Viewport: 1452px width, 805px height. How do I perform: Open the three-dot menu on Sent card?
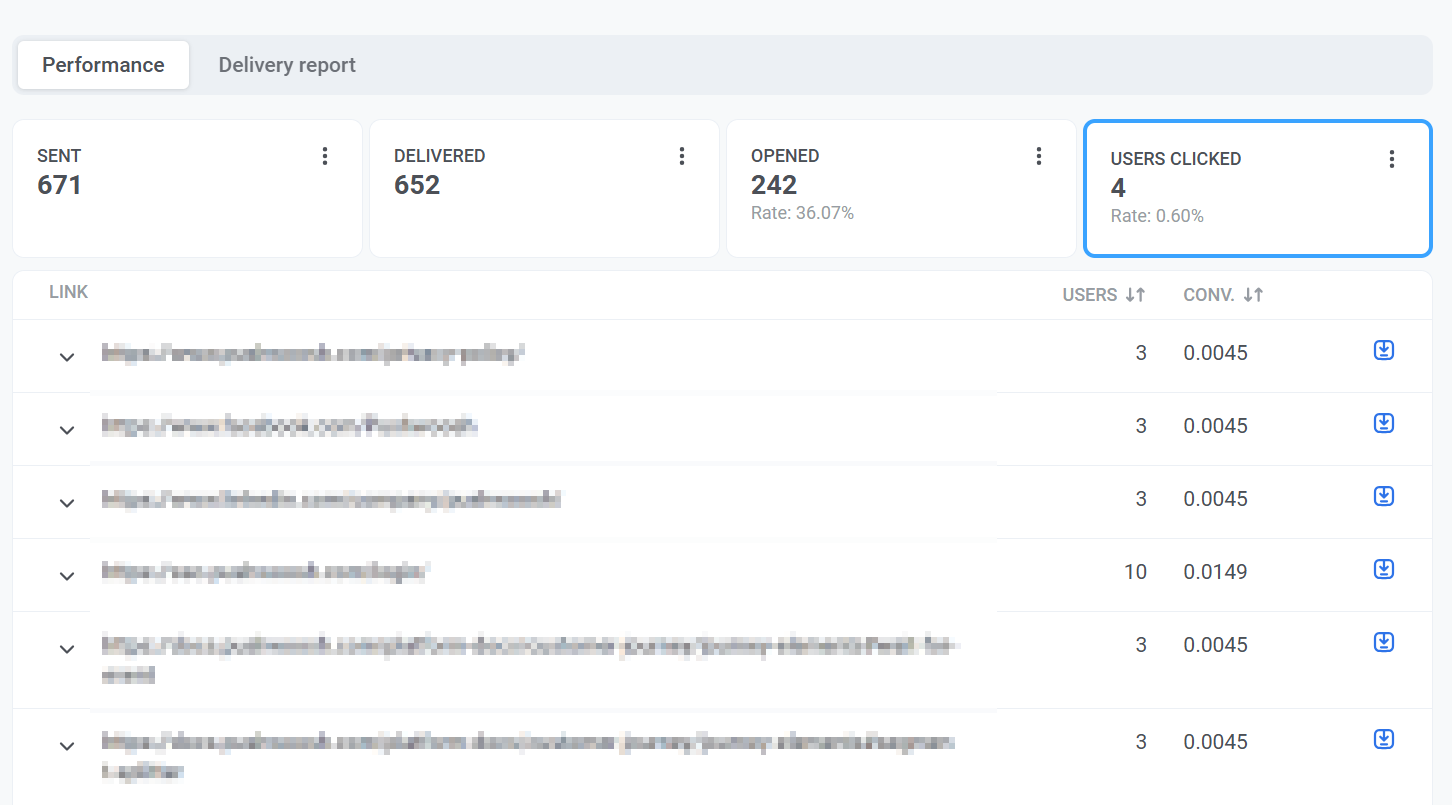coord(324,156)
